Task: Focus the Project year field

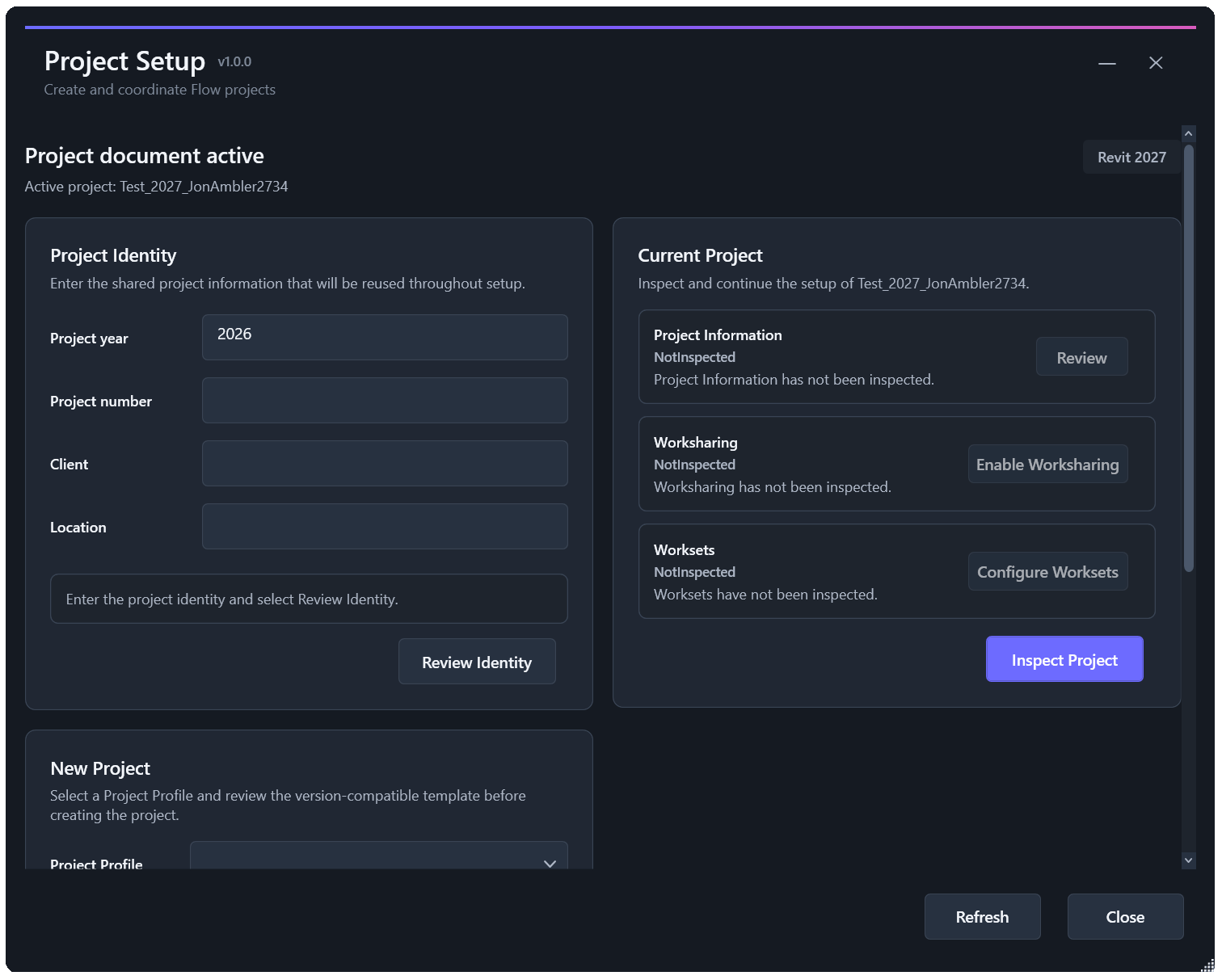Action: pos(385,337)
